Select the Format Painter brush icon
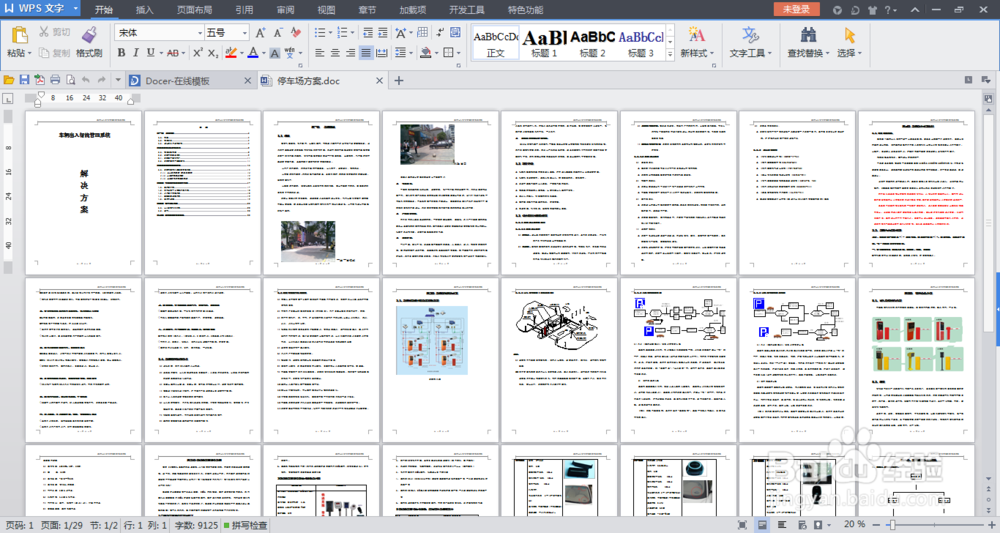1000x533 pixels. (x=89, y=34)
